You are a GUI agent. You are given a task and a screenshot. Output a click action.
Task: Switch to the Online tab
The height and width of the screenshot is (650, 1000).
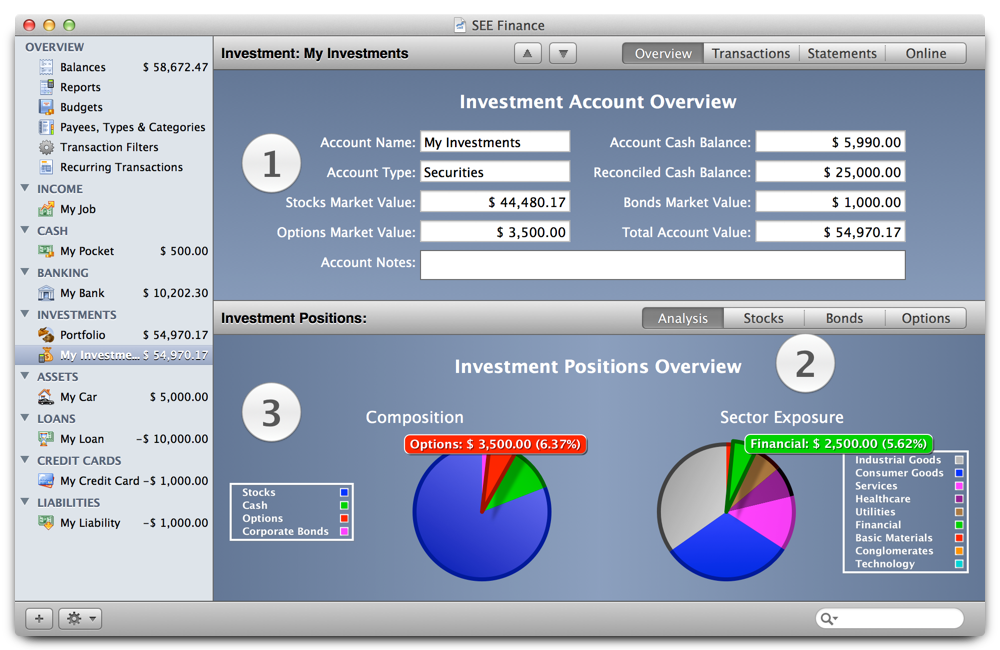pos(925,53)
